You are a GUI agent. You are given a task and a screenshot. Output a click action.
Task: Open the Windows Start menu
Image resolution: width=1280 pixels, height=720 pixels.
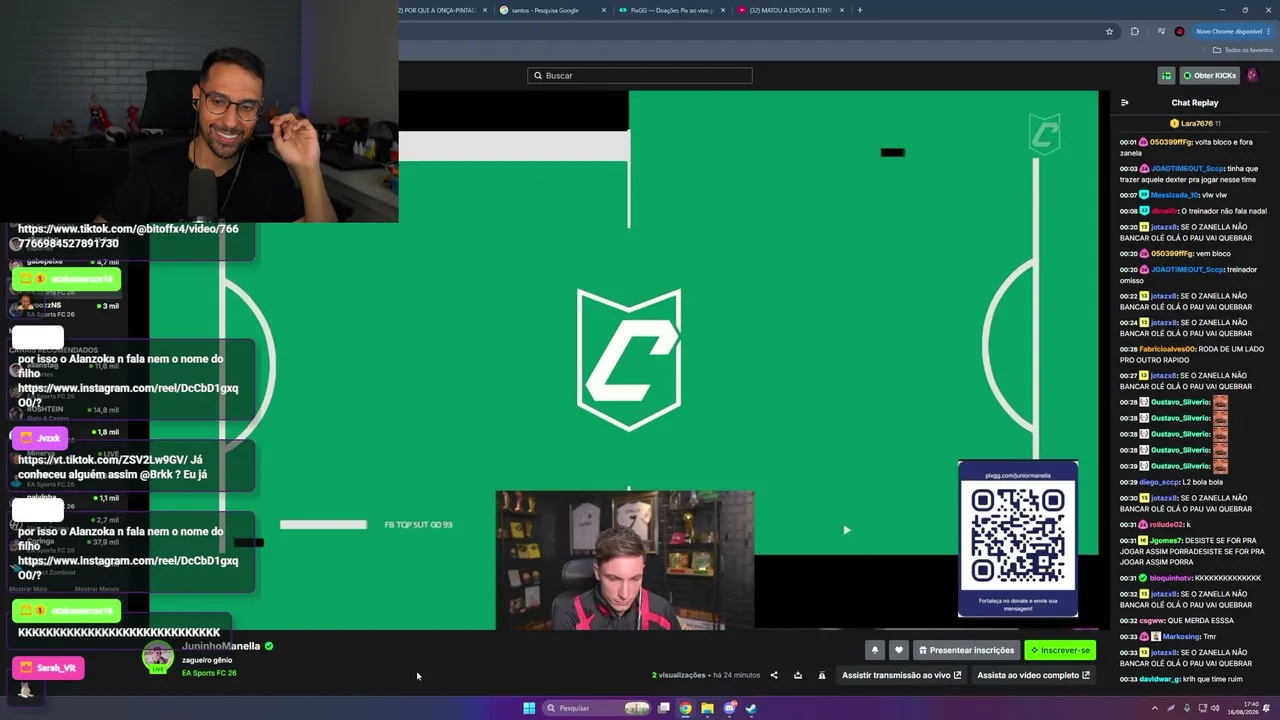529,708
